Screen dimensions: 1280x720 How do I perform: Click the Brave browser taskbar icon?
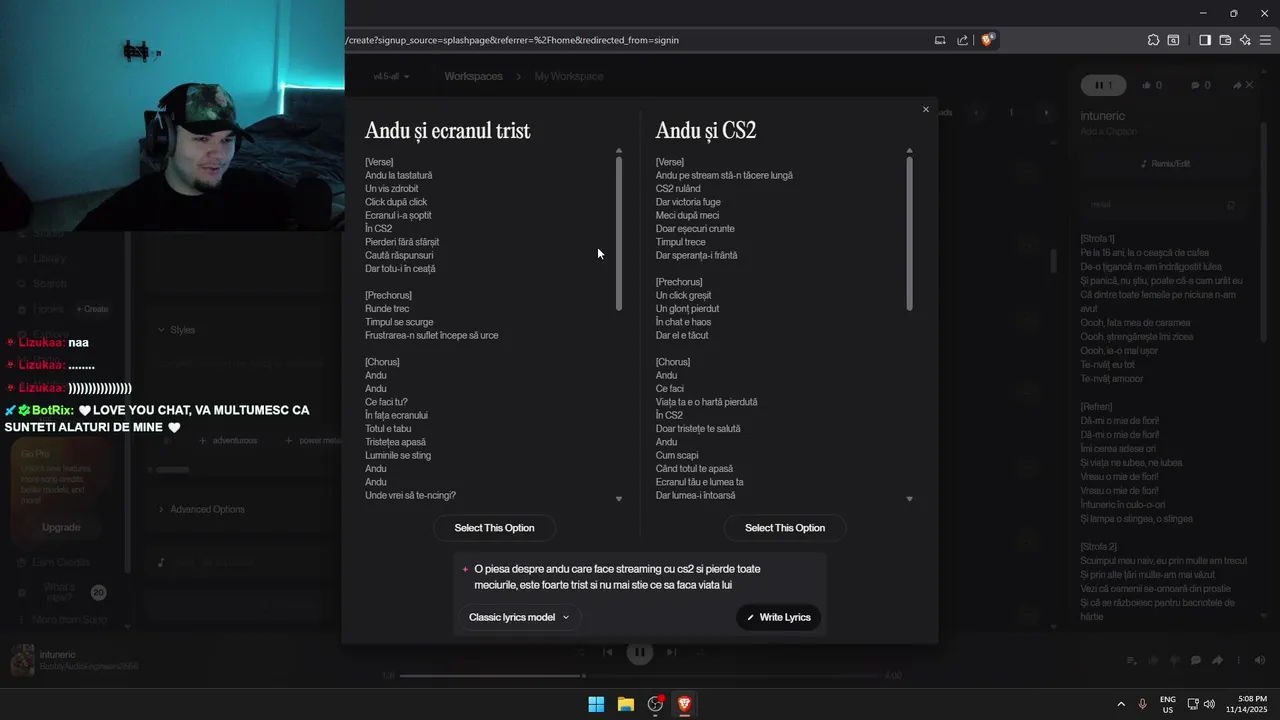[x=685, y=704]
